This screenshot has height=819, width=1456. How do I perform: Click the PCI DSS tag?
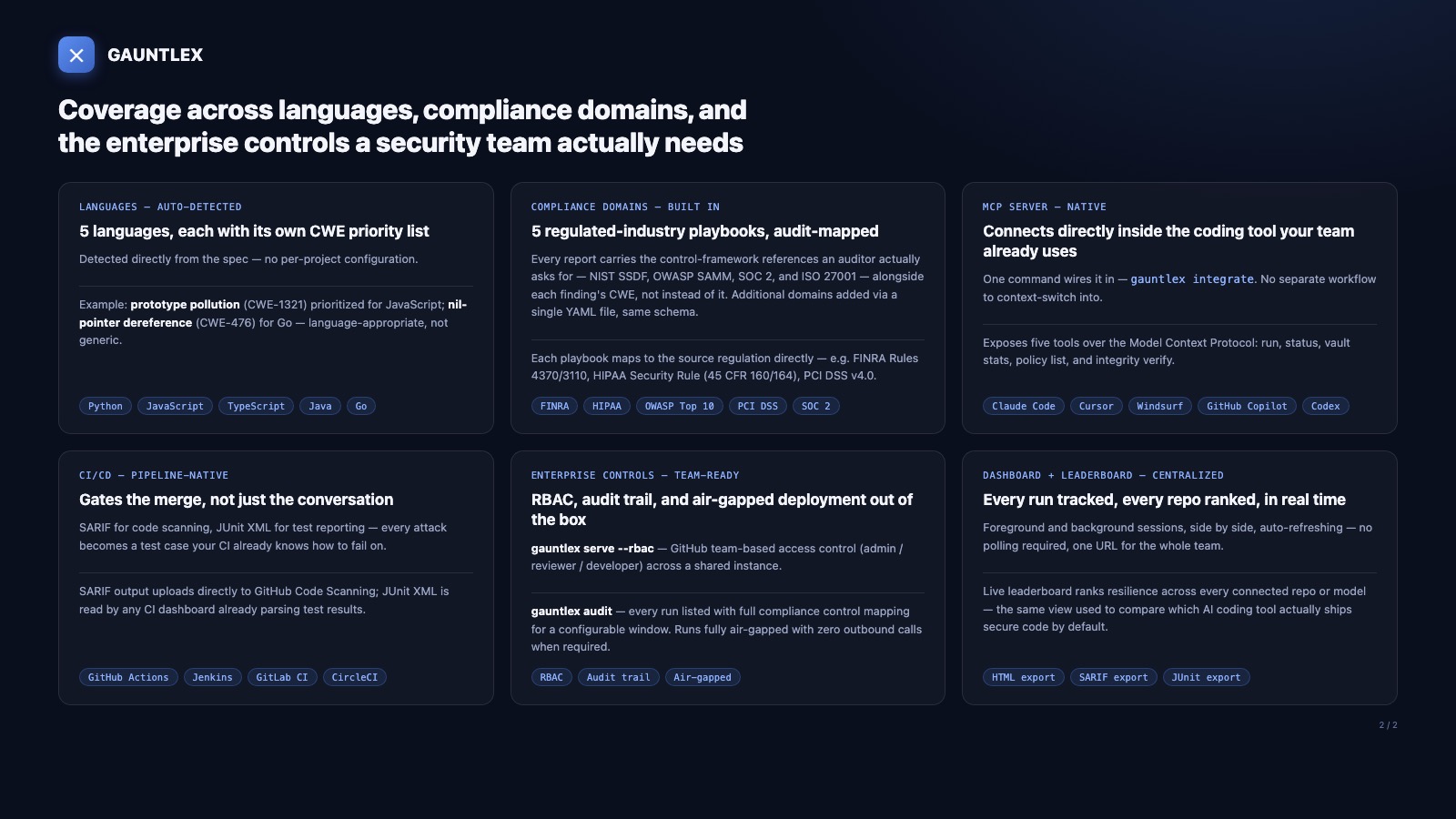point(758,406)
